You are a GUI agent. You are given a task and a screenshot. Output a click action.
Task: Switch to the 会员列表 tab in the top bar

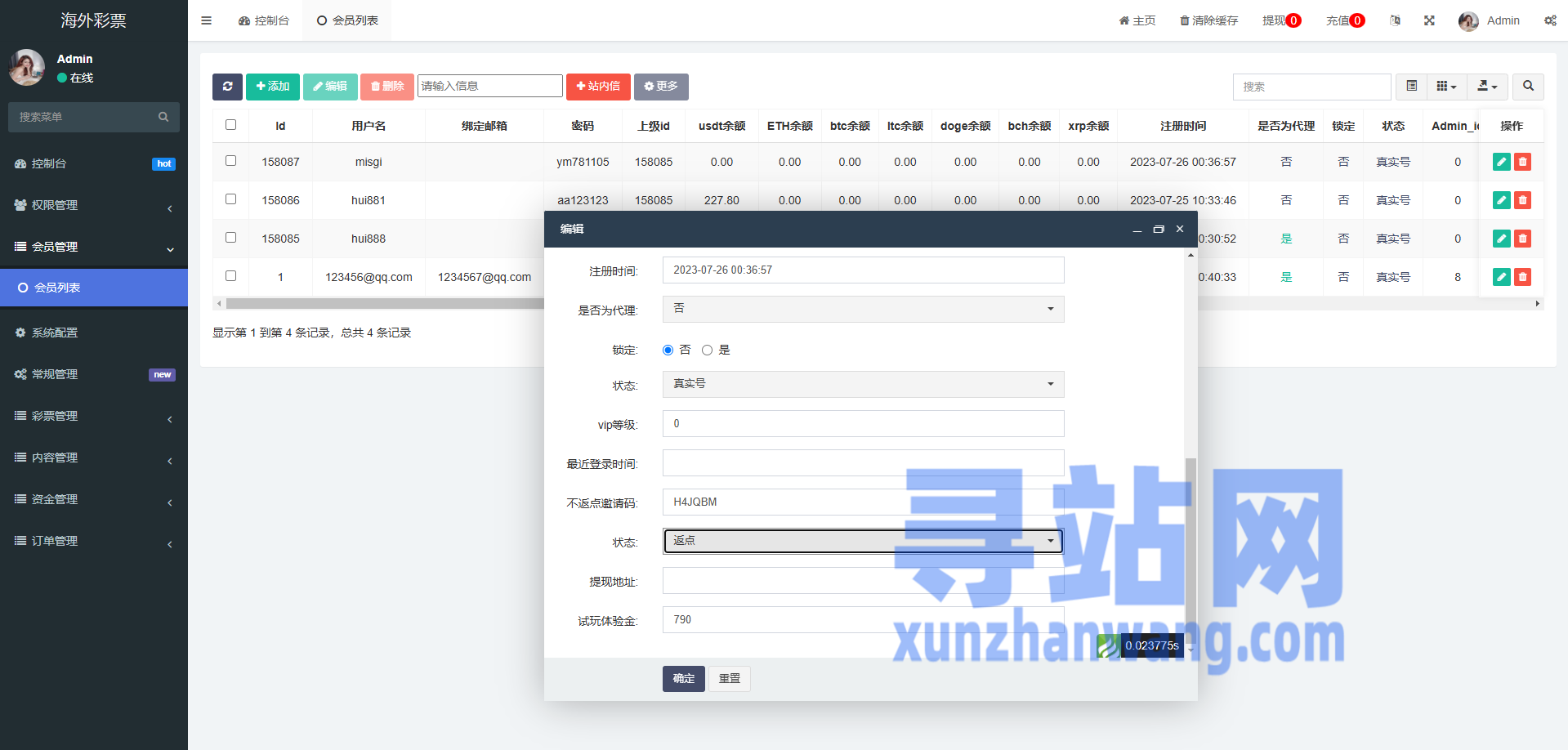coord(347,20)
